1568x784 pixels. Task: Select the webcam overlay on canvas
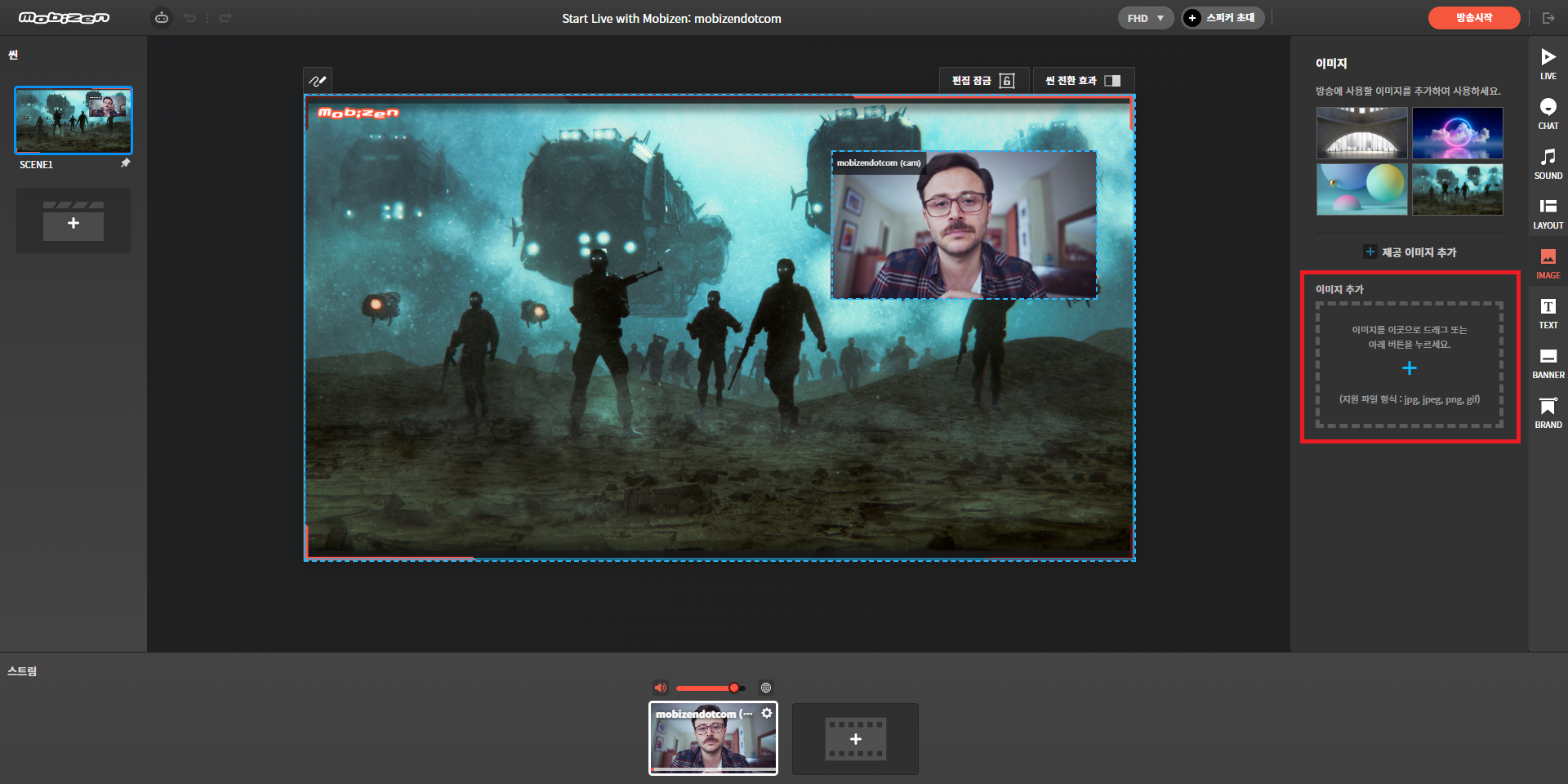(964, 225)
